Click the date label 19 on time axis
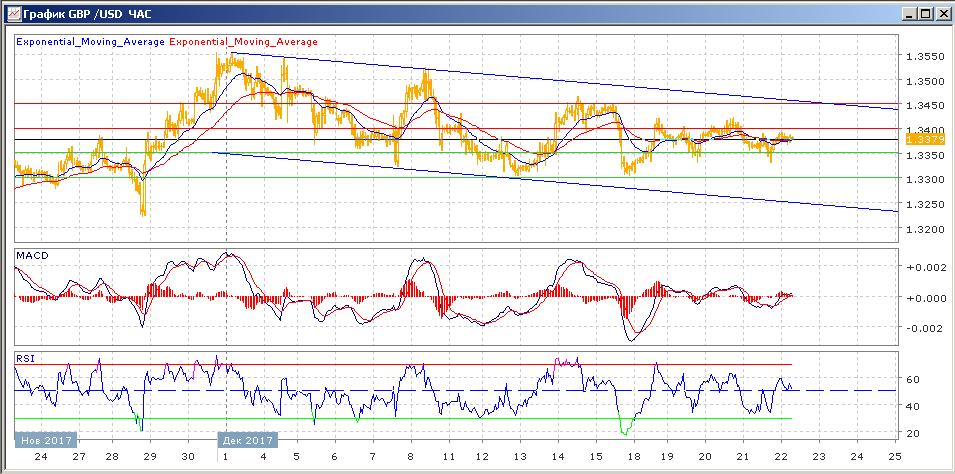The width and height of the screenshot is (955, 474). [x=666, y=457]
